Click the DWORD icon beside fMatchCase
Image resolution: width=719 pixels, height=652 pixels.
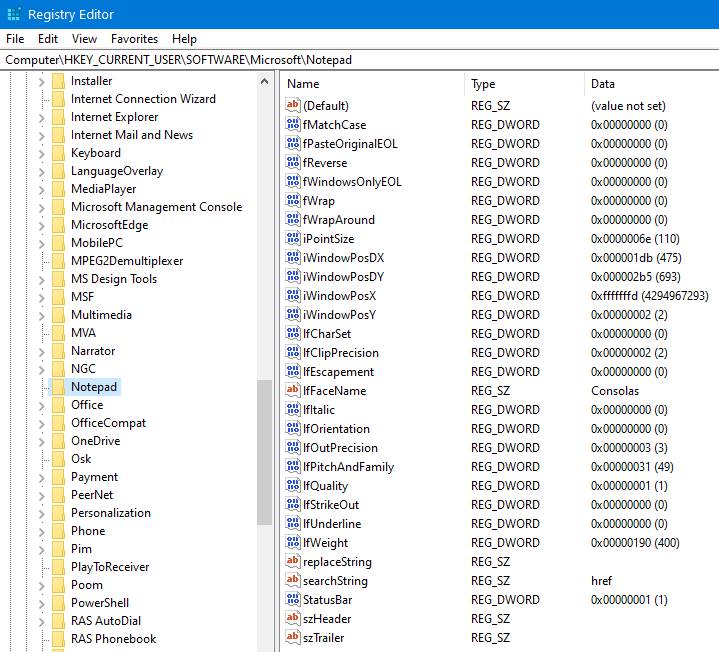point(293,124)
